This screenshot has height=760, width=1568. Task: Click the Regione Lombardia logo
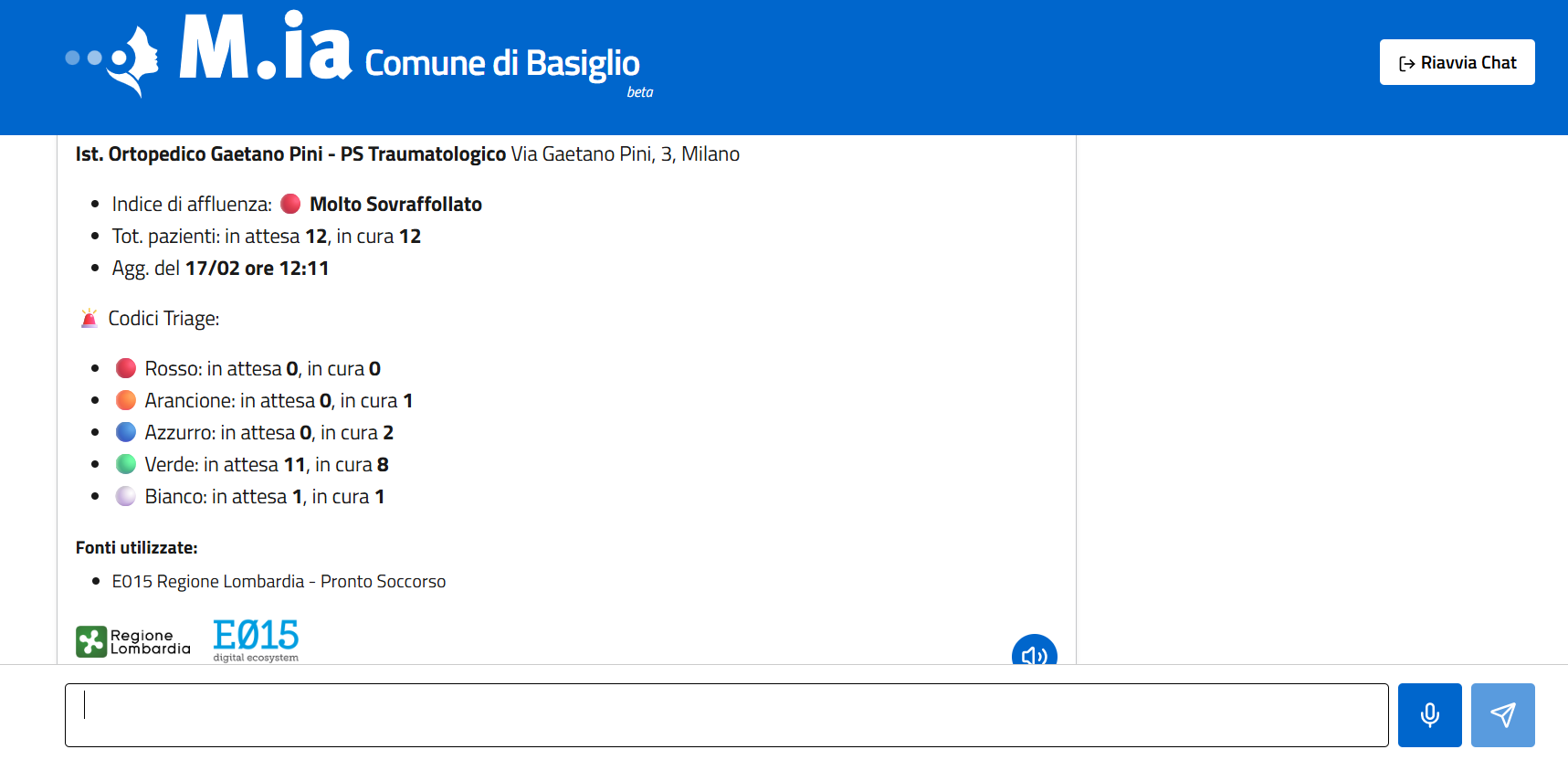click(x=133, y=641)
